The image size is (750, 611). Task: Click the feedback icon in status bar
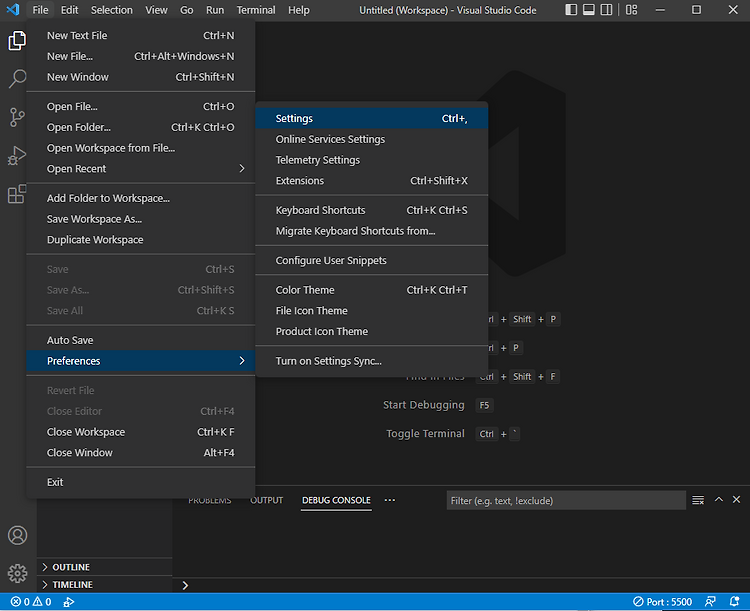710,601
